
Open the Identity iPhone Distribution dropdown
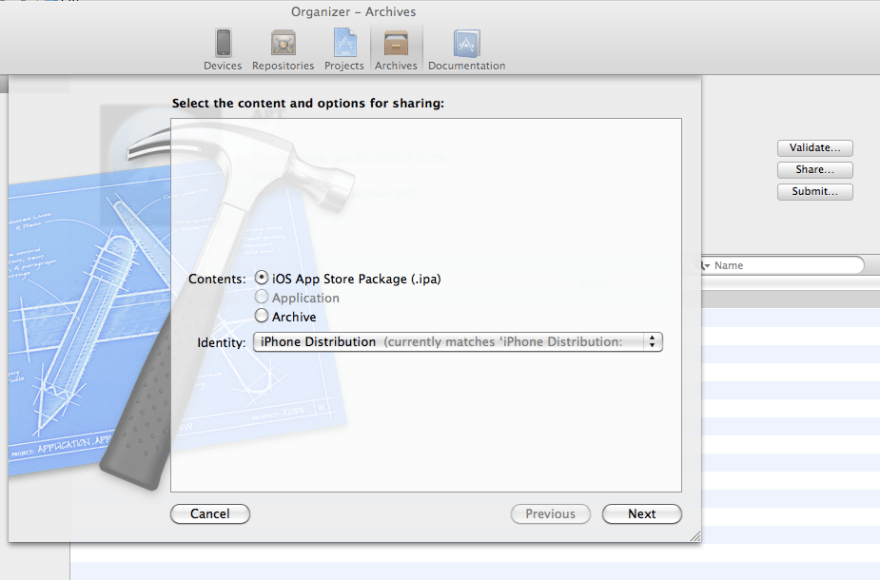(458, 342)
